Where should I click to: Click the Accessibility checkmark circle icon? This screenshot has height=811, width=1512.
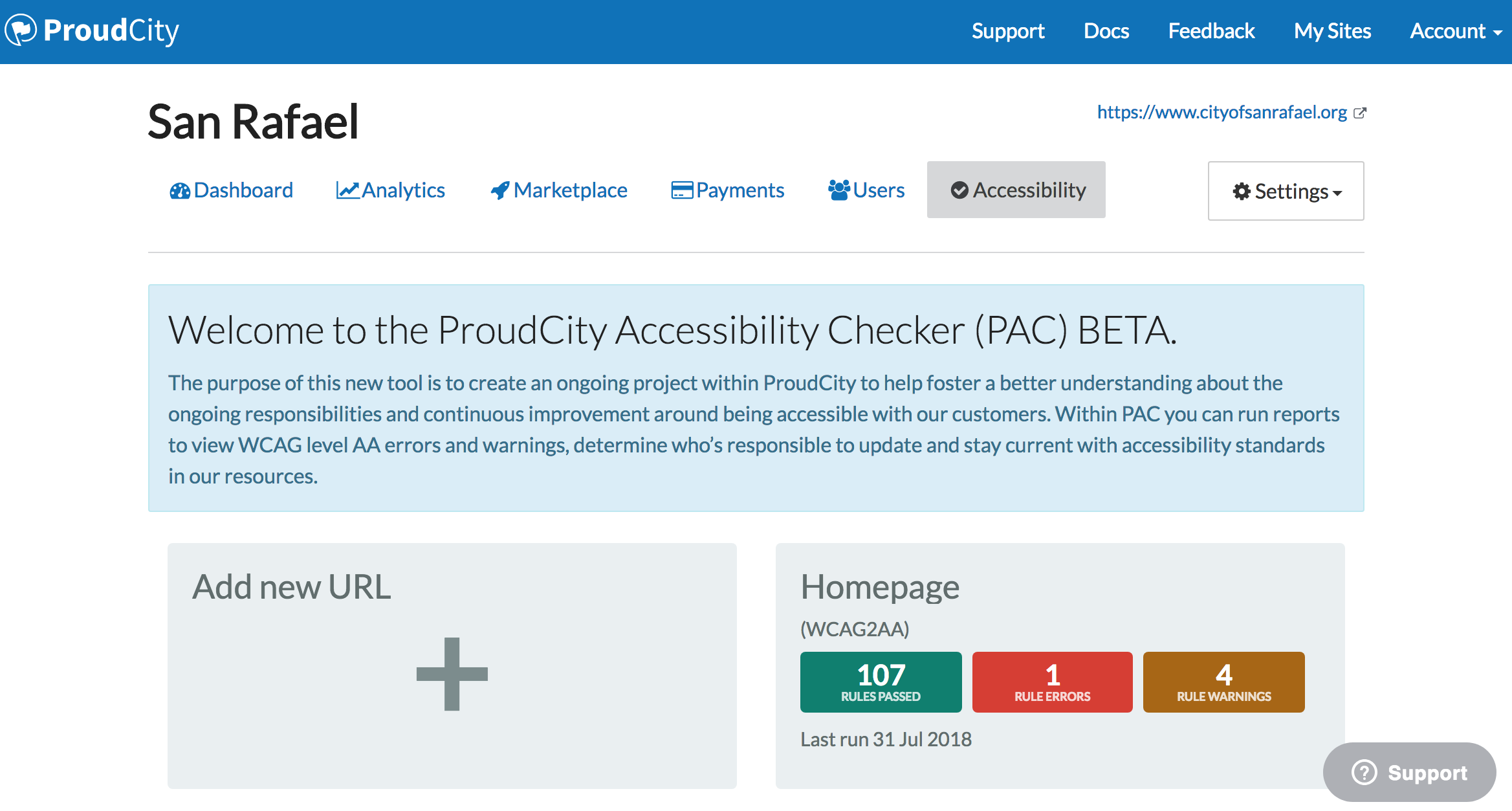point(959,190)
